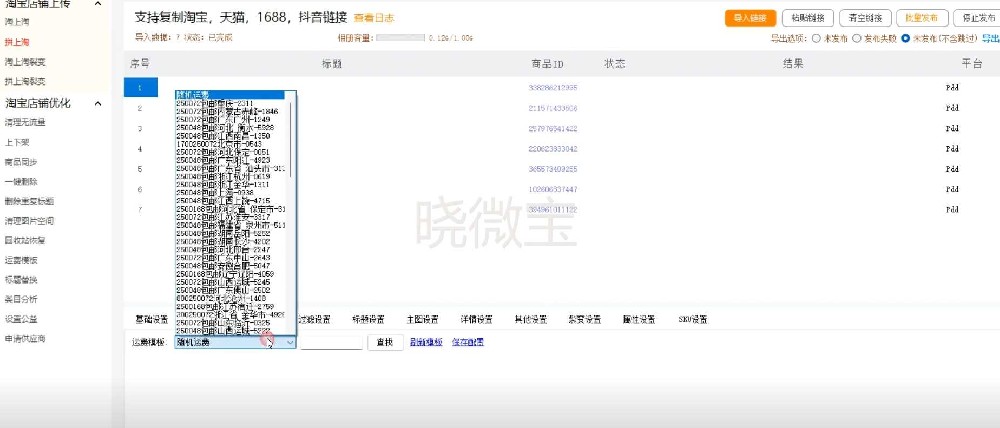
Task: Open the 查看日志 link
Action: (x=374, y=18)
